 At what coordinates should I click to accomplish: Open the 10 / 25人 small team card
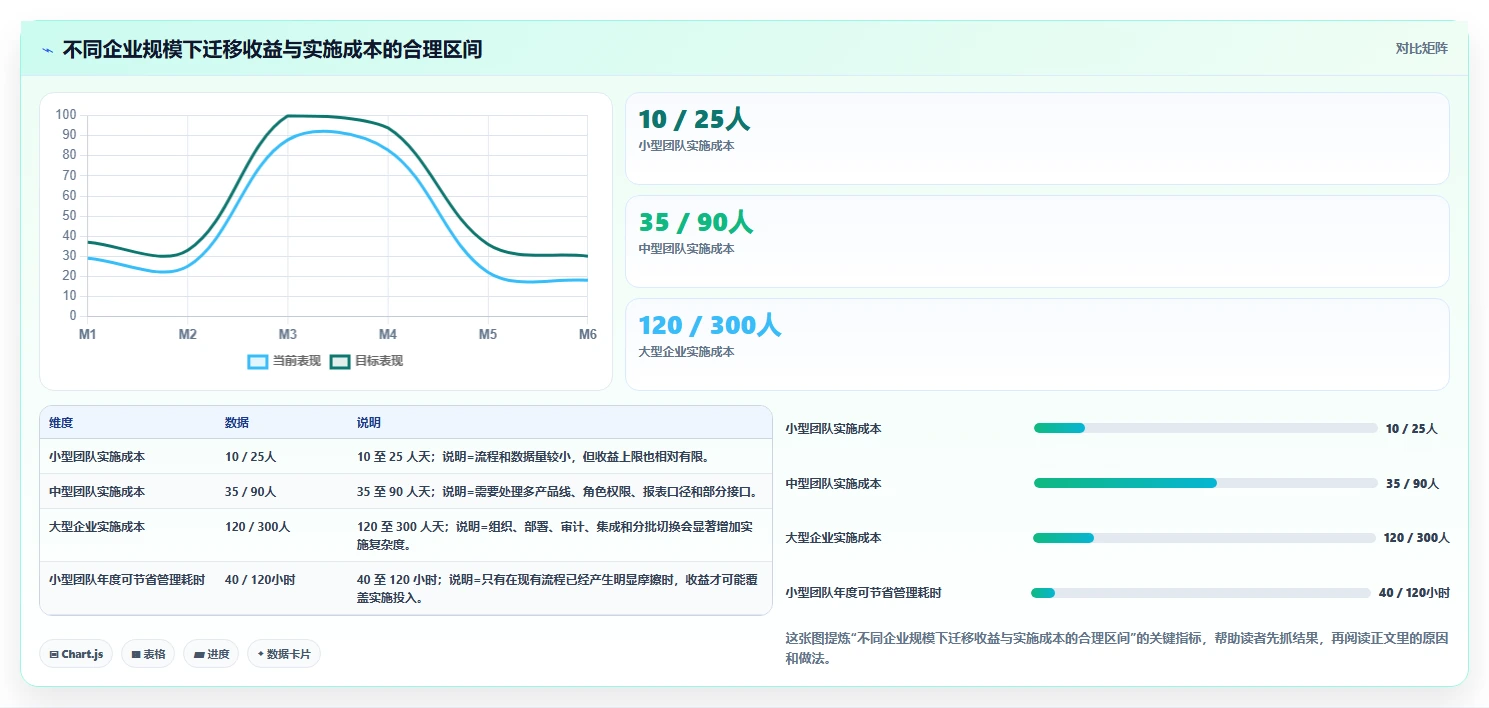(x=1037, y=139)
